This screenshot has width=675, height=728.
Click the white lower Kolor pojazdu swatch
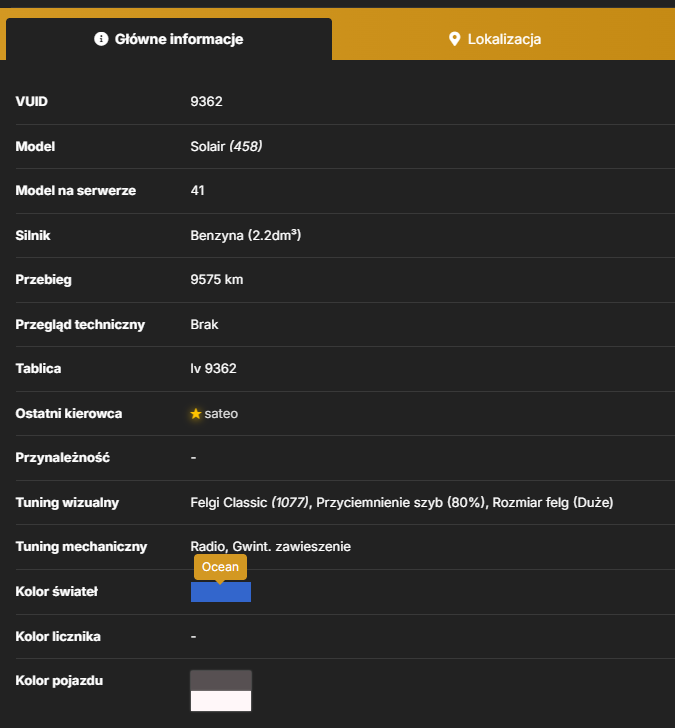click(221, 701)
